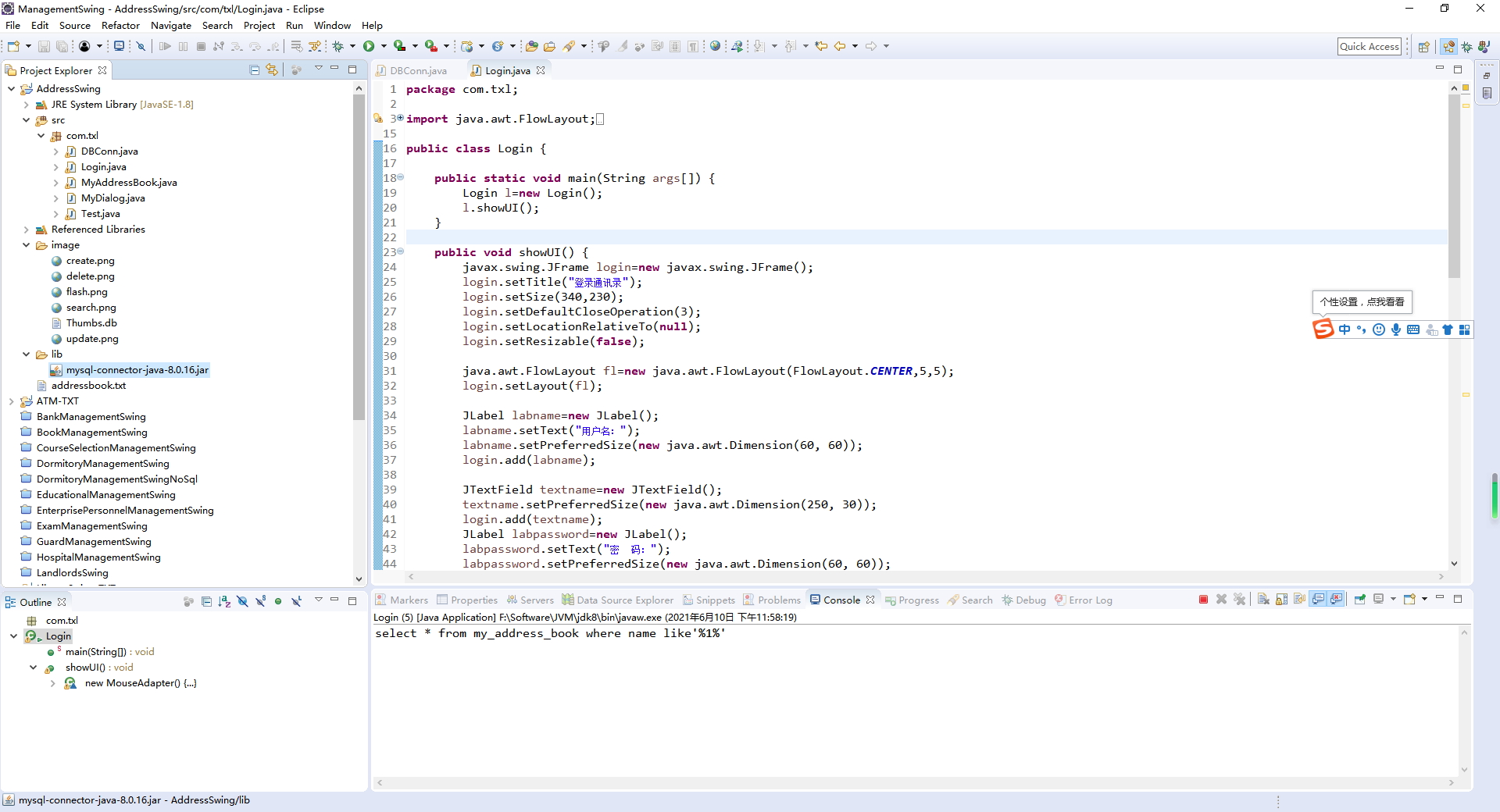Clear the Console output
1500x812 pixels.
(1262, 599)
